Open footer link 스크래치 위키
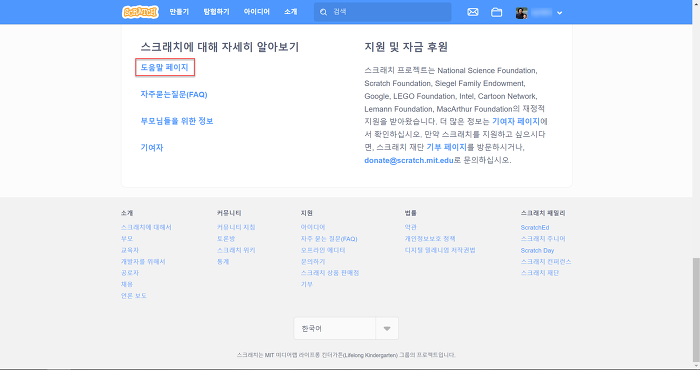This screenshot has height=370, width=700. coord(236,250)
